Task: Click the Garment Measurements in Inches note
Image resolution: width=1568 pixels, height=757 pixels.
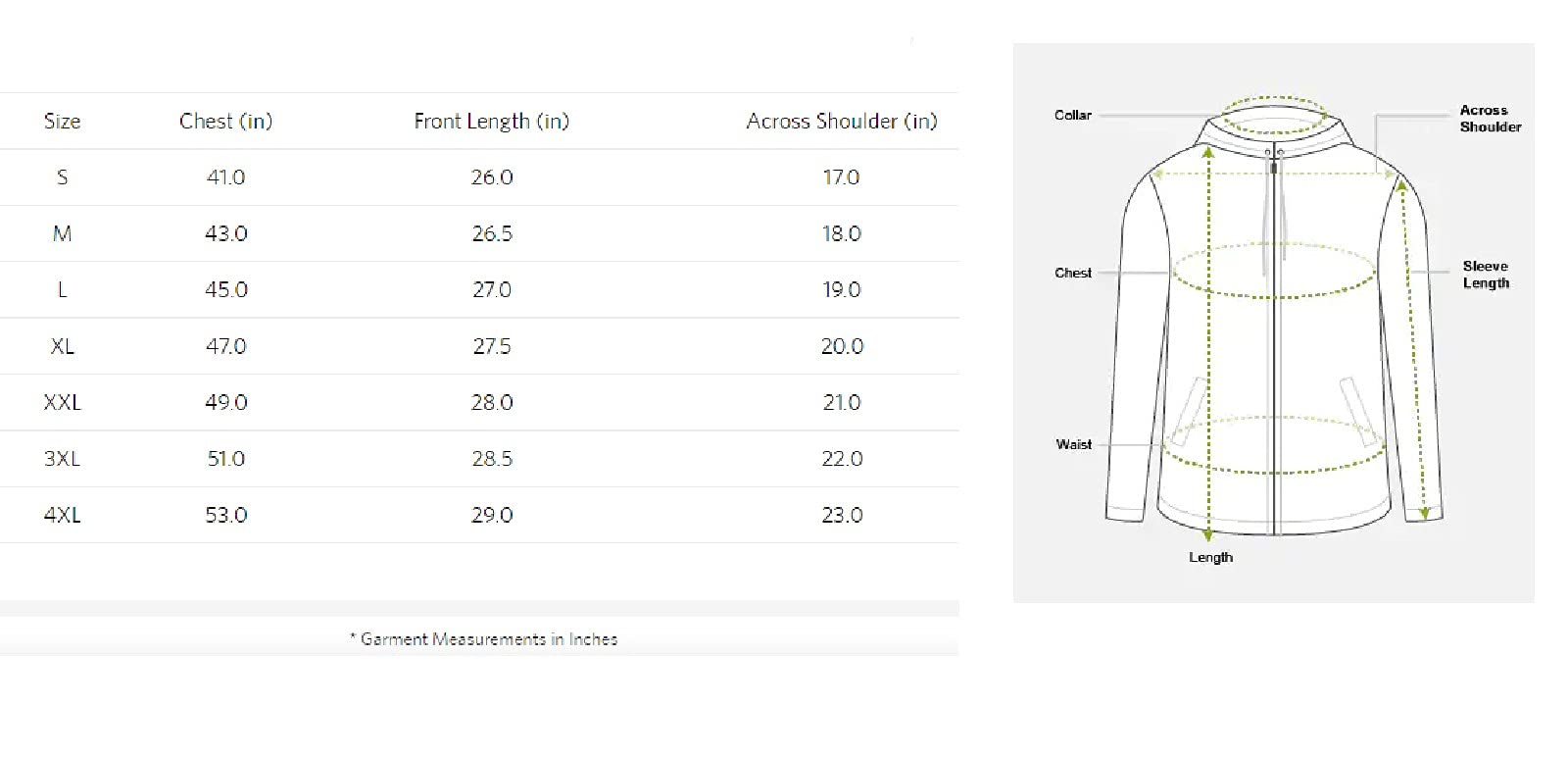Action: click(484, 639)
